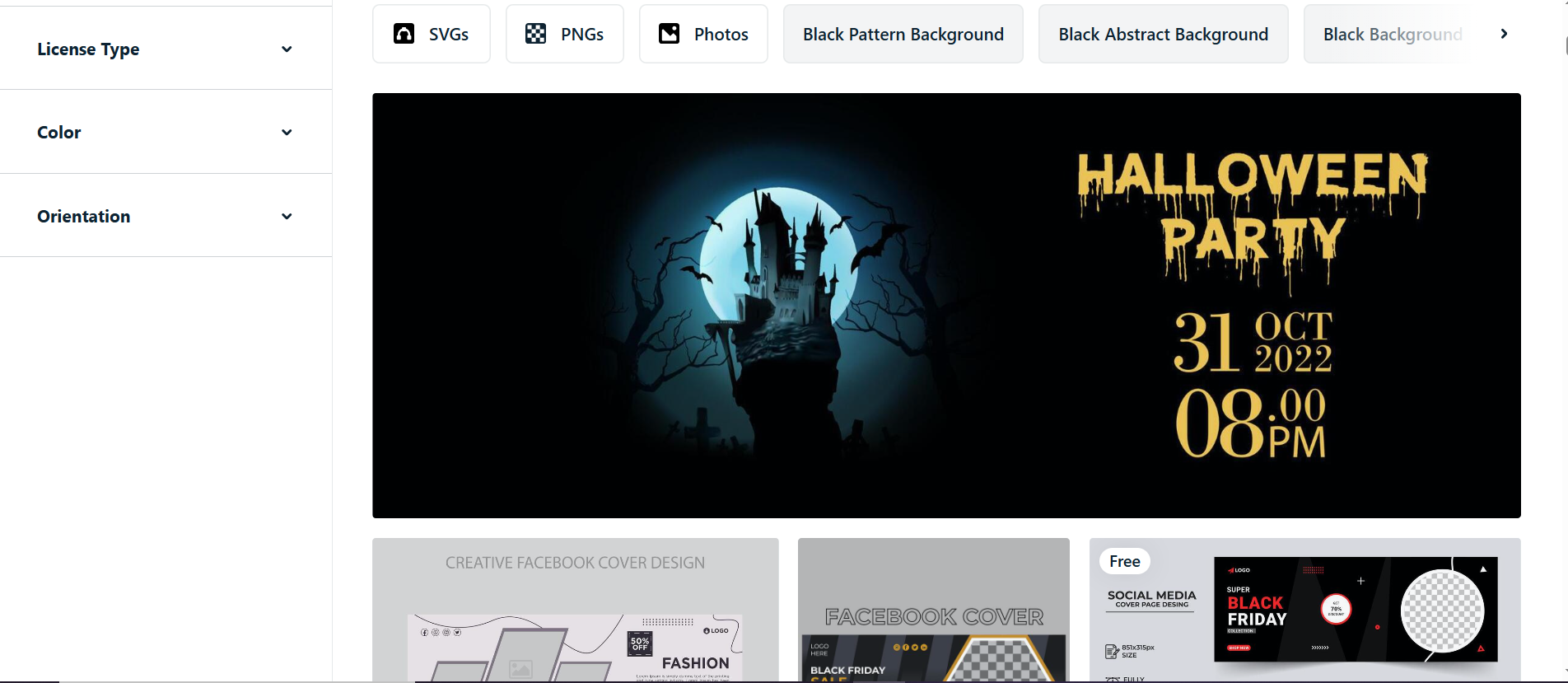Select the SVGs filter tab
Viewport: 1568px width, 683px height.
point(432,34)
